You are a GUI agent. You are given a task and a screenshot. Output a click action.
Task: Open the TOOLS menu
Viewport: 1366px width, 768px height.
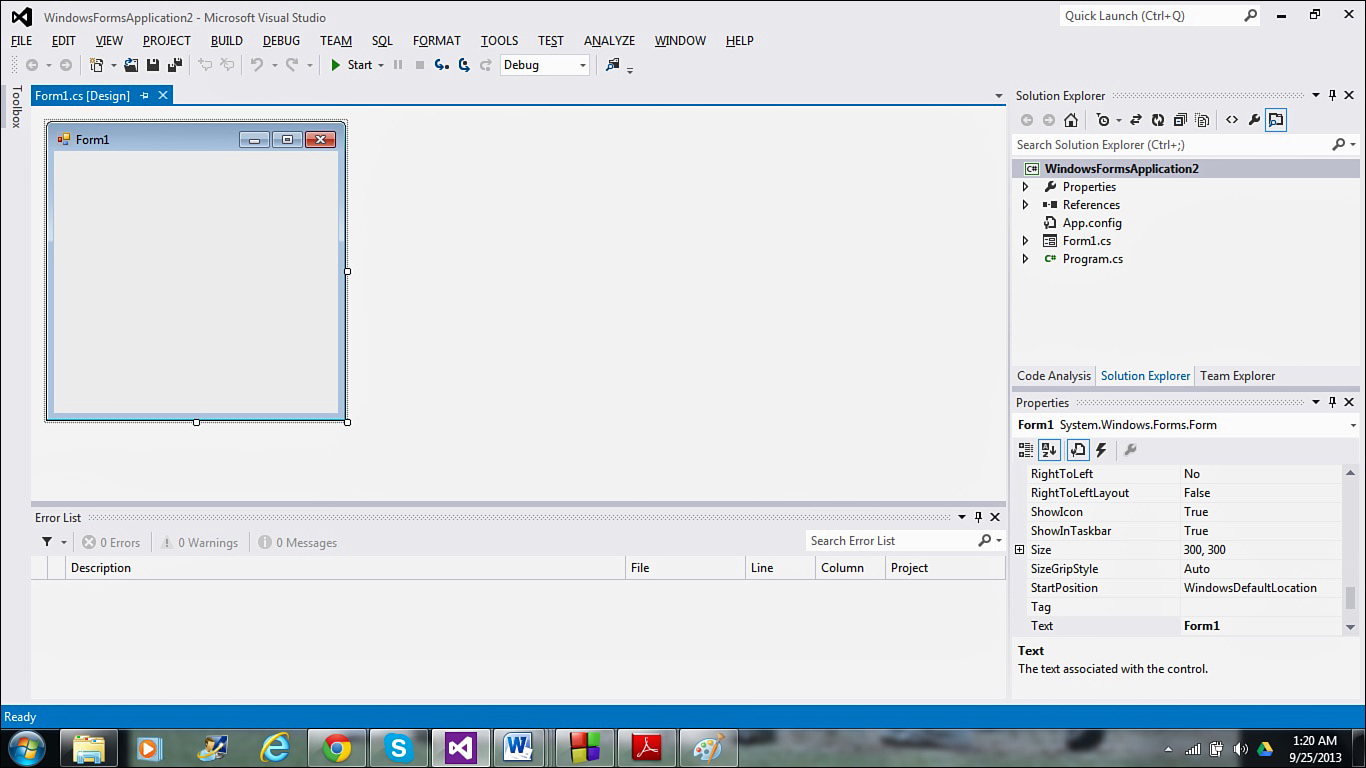click(x=499, y=41)
